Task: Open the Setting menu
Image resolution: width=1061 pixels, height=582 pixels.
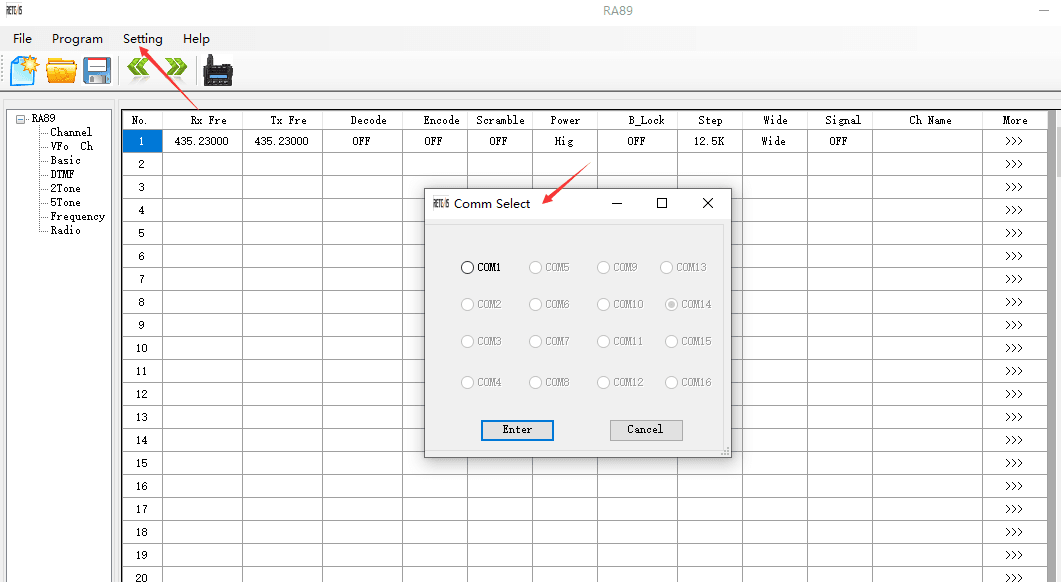Action: 142,39
